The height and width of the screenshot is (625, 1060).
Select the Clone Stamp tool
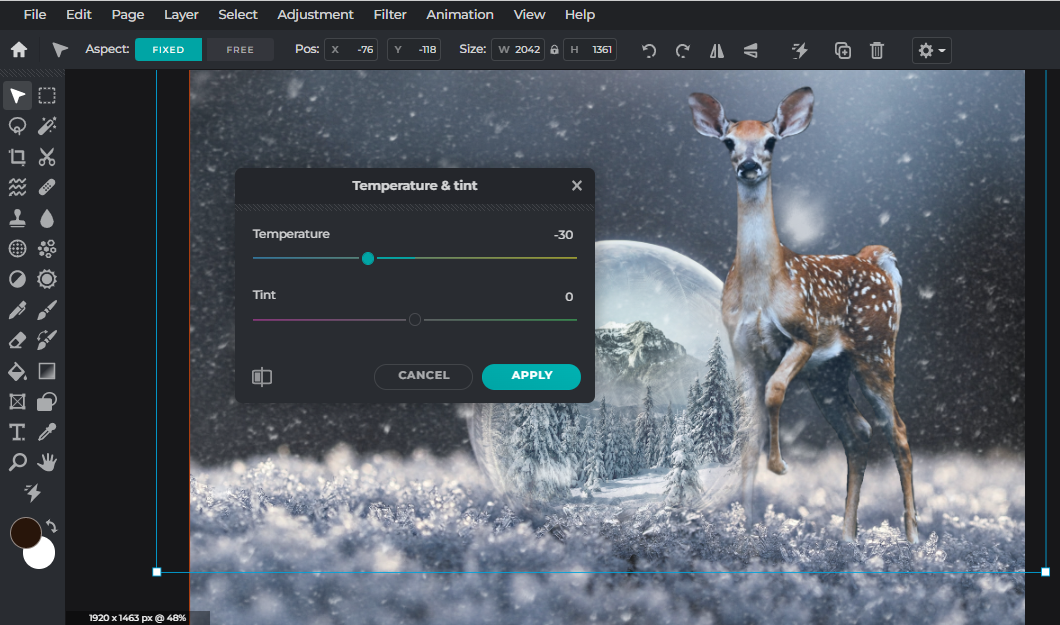[16, 218]
